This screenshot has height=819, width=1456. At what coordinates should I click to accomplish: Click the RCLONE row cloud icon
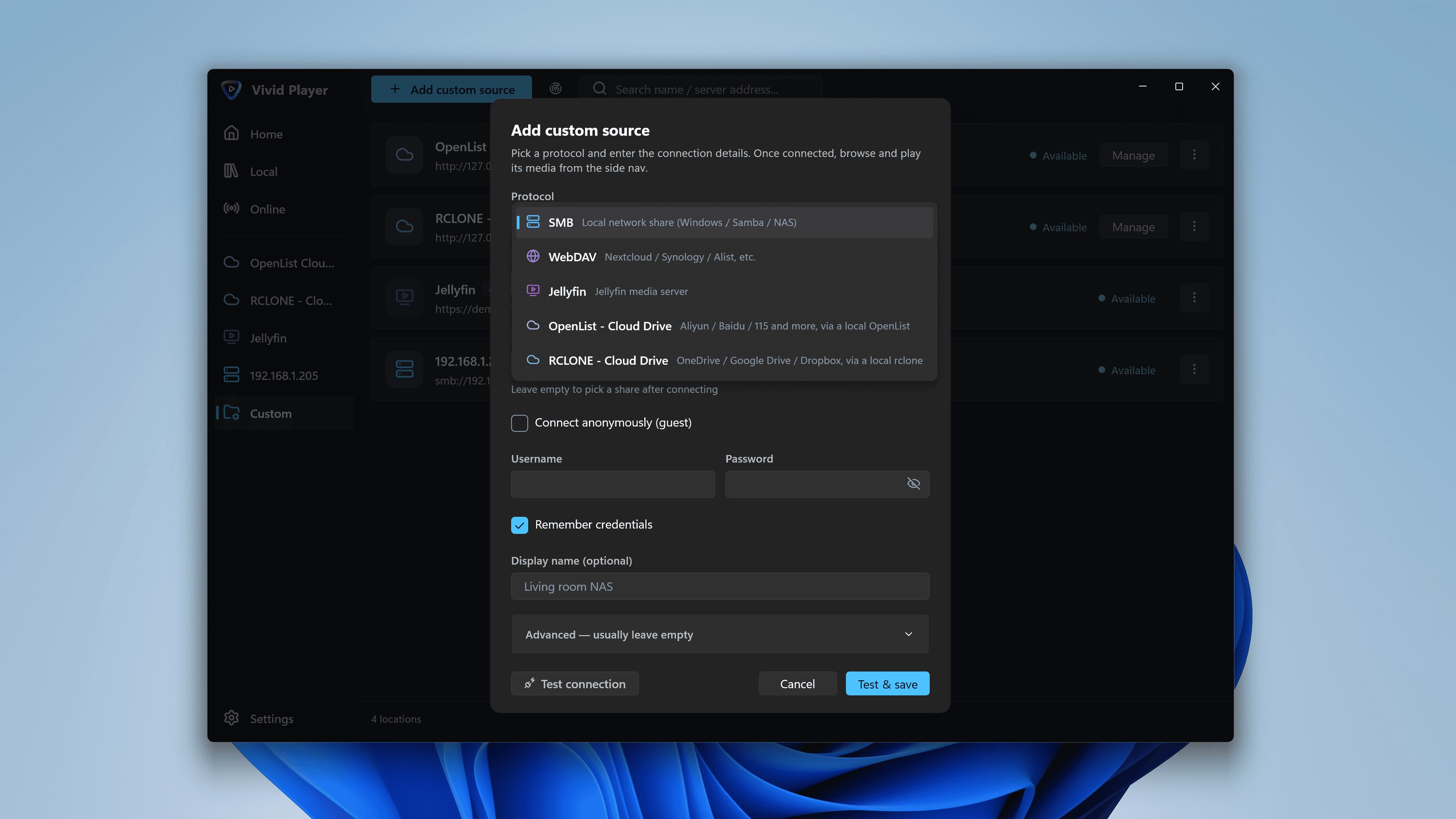pyautogui.click(x=404, y=227)
